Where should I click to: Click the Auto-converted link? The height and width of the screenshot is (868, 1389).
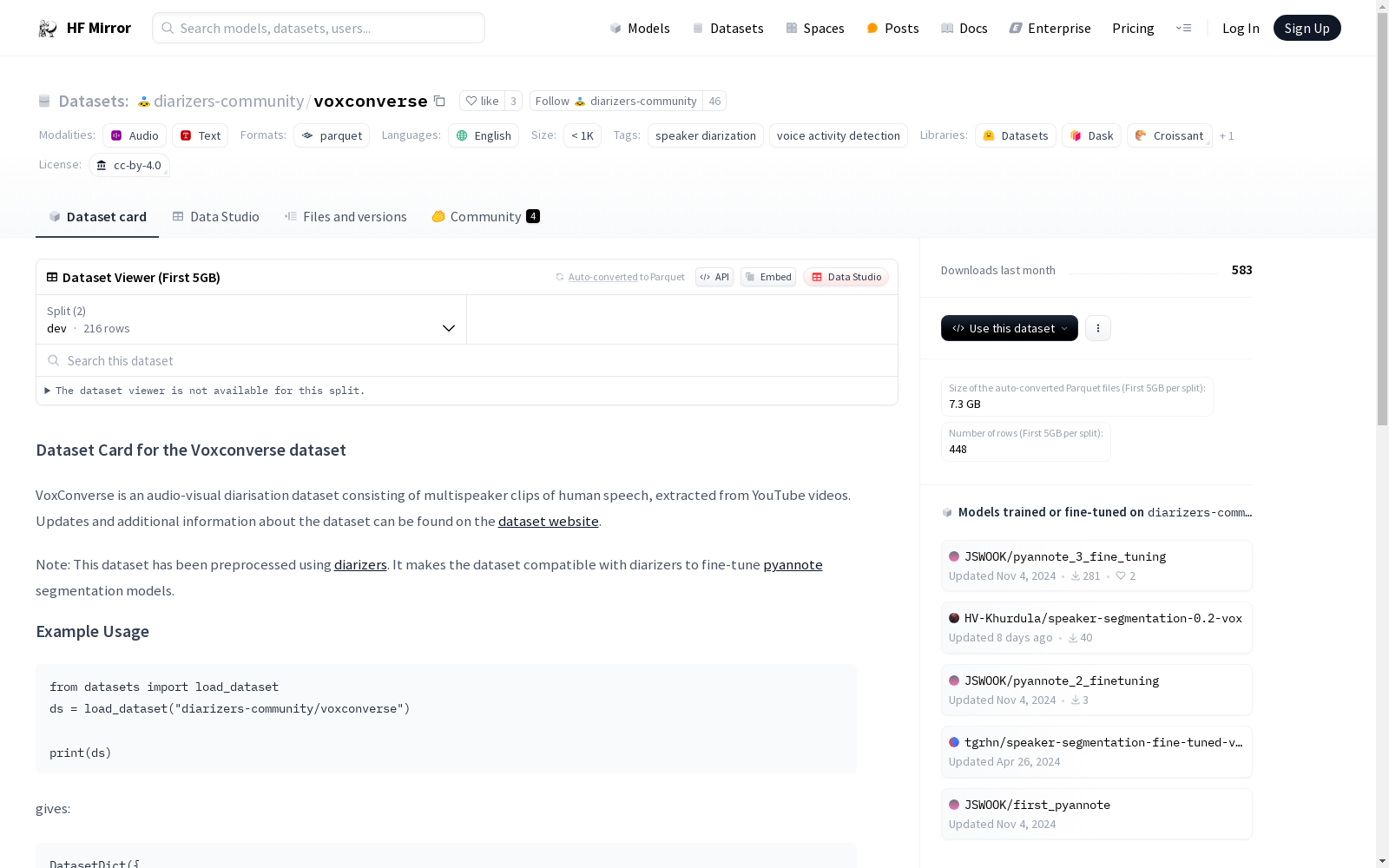(x=602, y=277)
